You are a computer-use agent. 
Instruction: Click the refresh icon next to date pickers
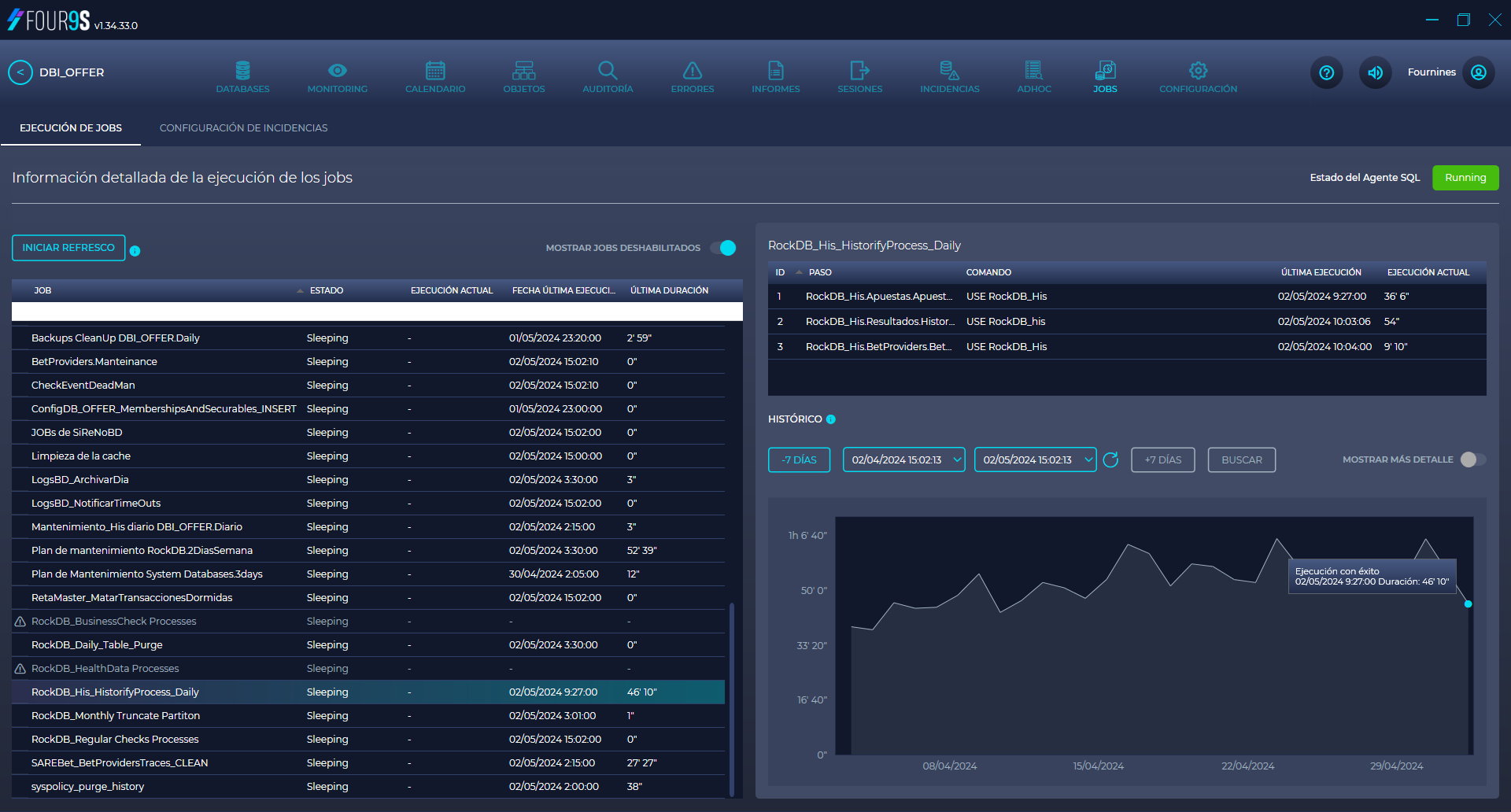(1110, 460)
